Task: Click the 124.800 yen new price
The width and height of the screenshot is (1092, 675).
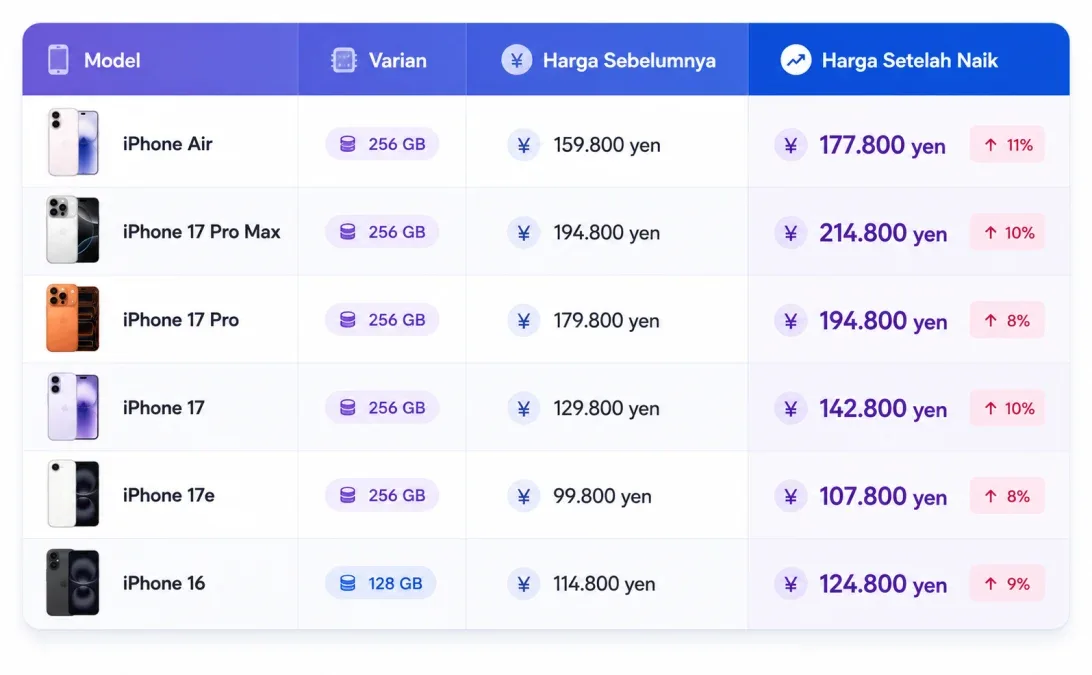Action: click(883, 584)
